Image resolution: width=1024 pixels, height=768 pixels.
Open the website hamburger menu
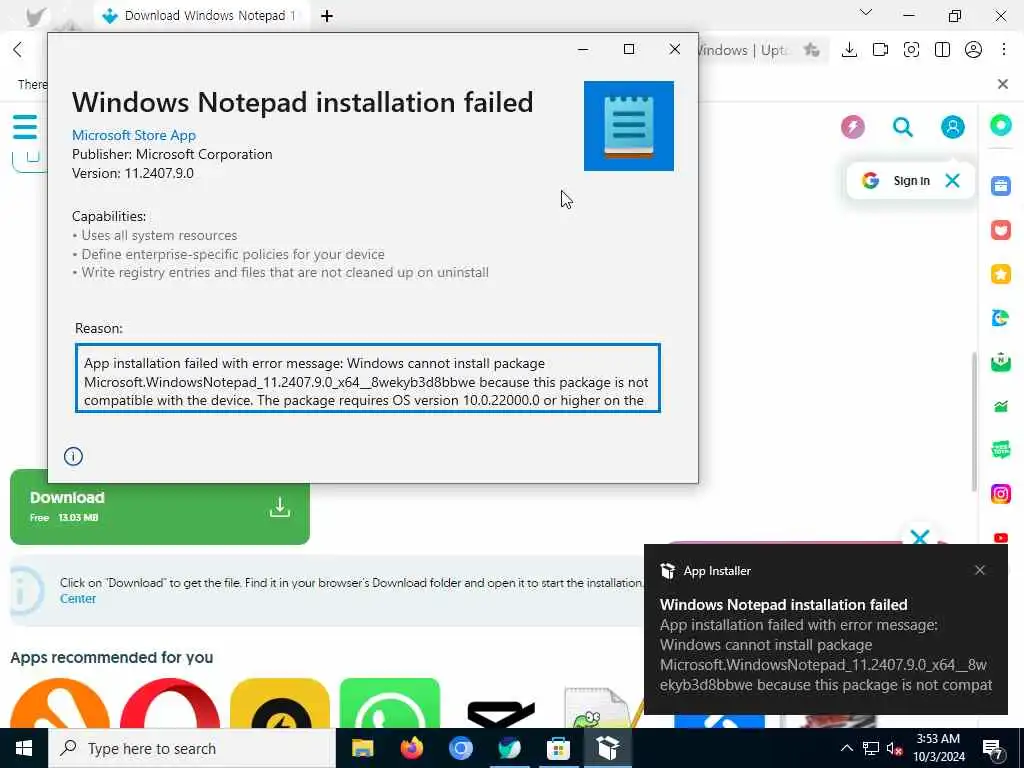25,127
